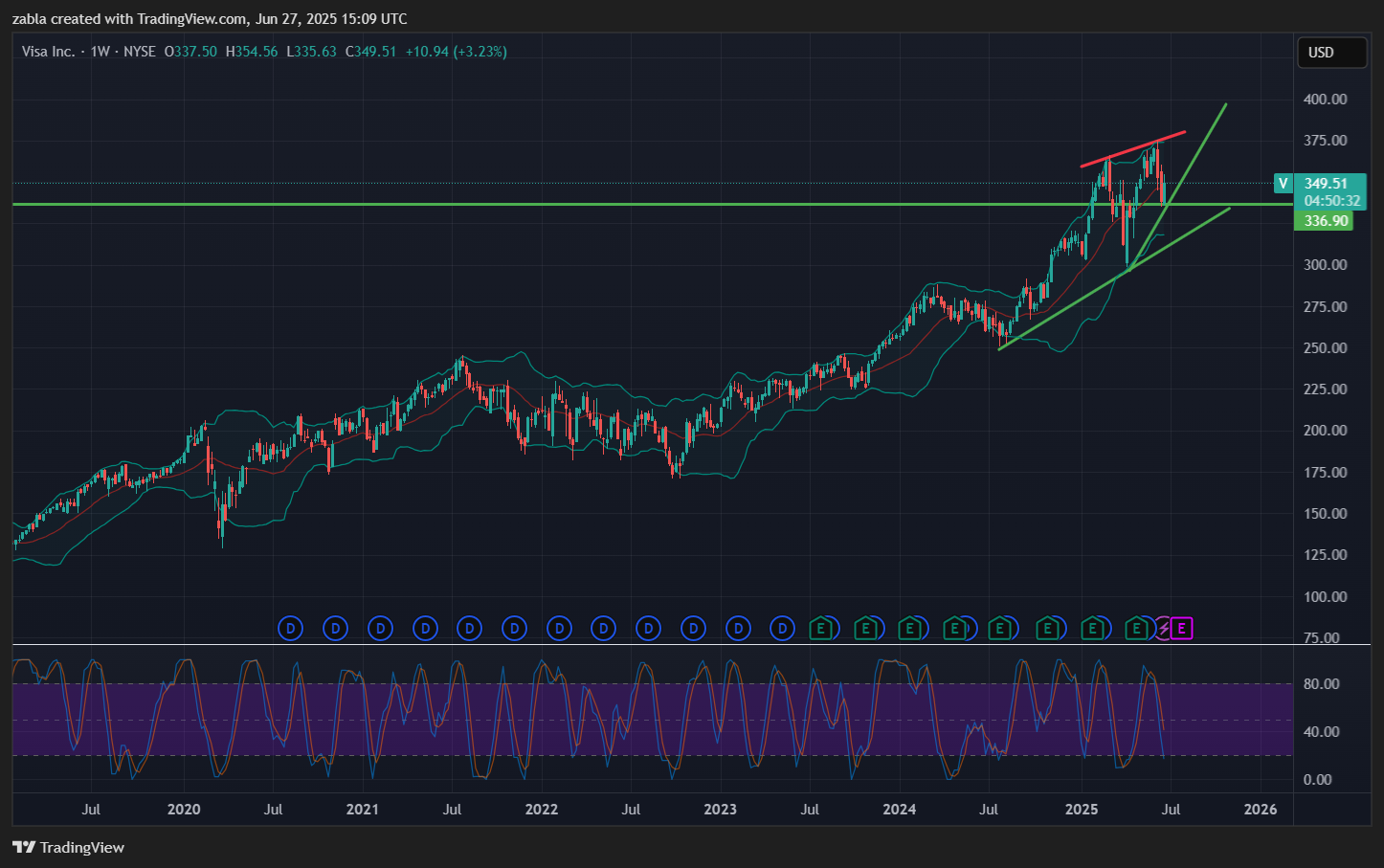The image size is (1384, 868).
Task: Open the USD currency selector
Action: coord(1331,53)
